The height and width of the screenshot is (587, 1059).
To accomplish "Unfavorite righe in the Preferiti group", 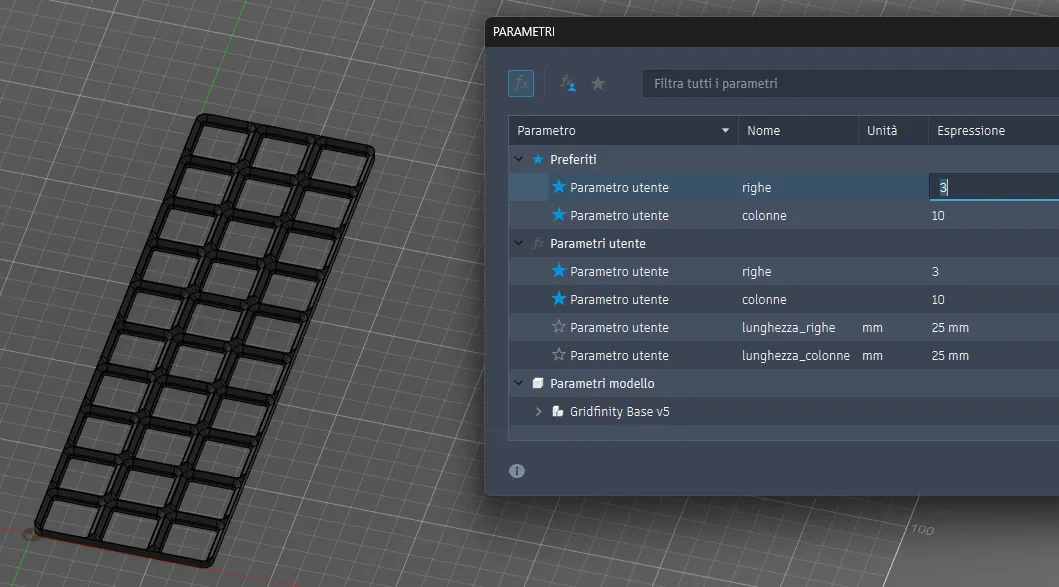I will (x=559, y=186).
